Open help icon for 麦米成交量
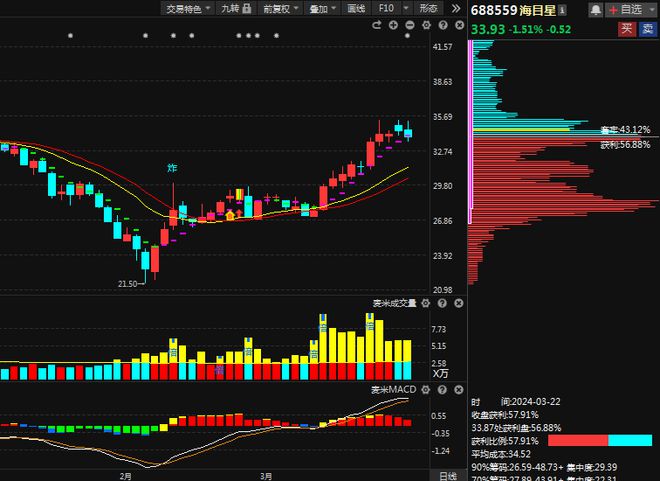The height and width of the screenshot is (481, 660). (x=442, y=303)
